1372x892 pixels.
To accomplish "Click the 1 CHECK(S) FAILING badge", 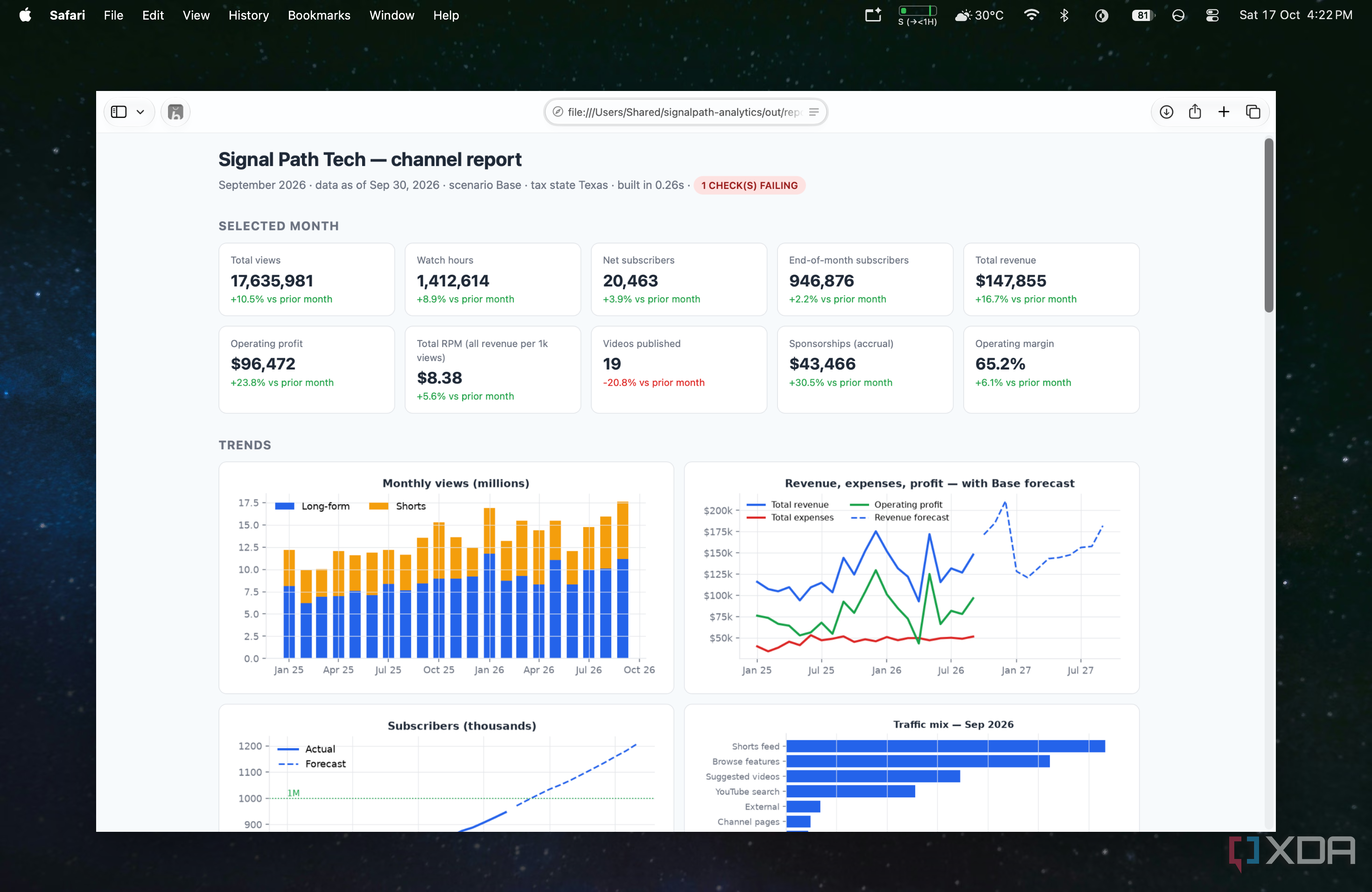I will (x=749, y=186).
